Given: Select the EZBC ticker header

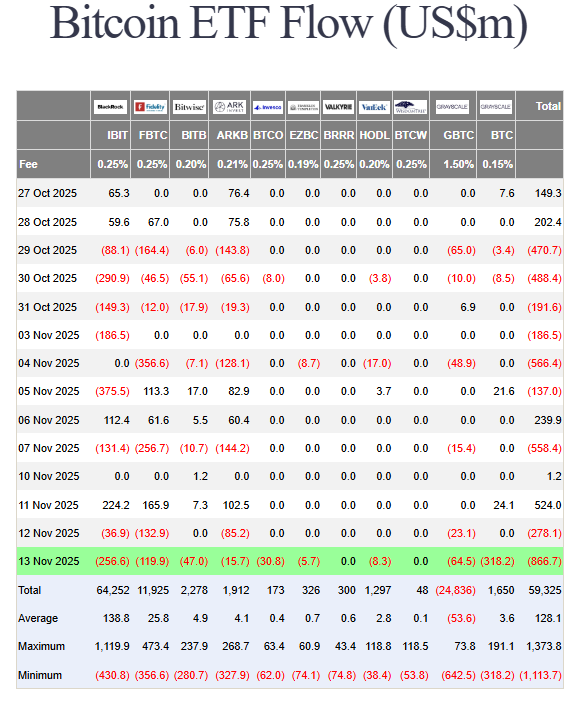Looking at the screenshot, I should (304, 135).
